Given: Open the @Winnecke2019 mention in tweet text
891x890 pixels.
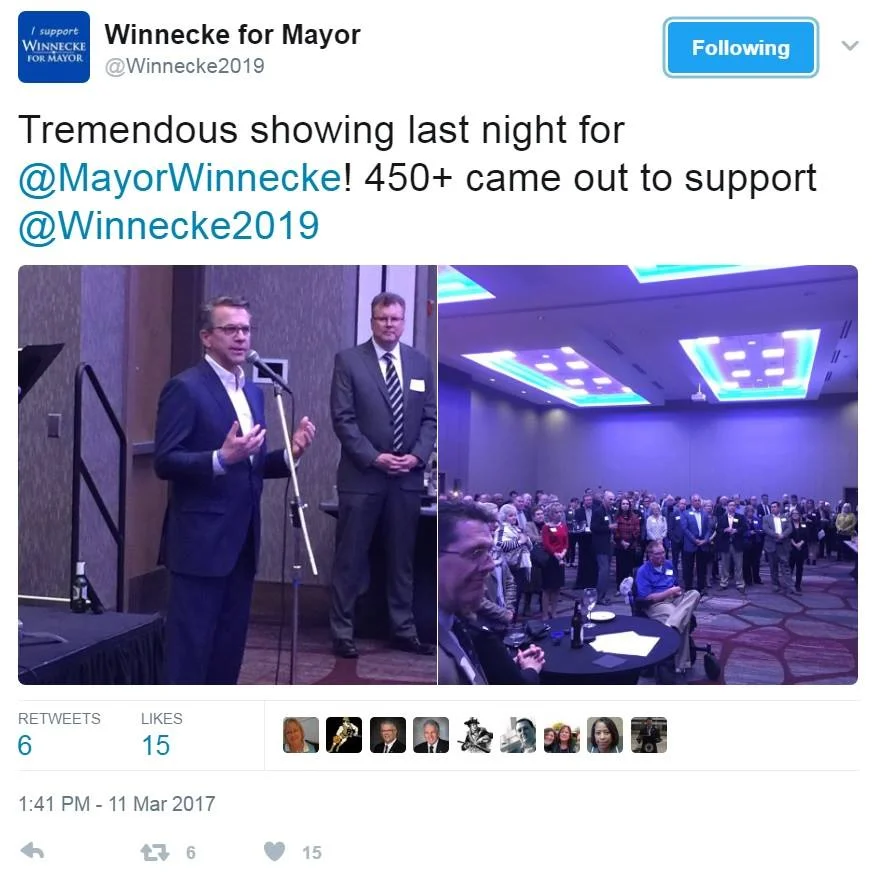Looking at the screenshot, I should pyautogui.click(x=169, y=226).
